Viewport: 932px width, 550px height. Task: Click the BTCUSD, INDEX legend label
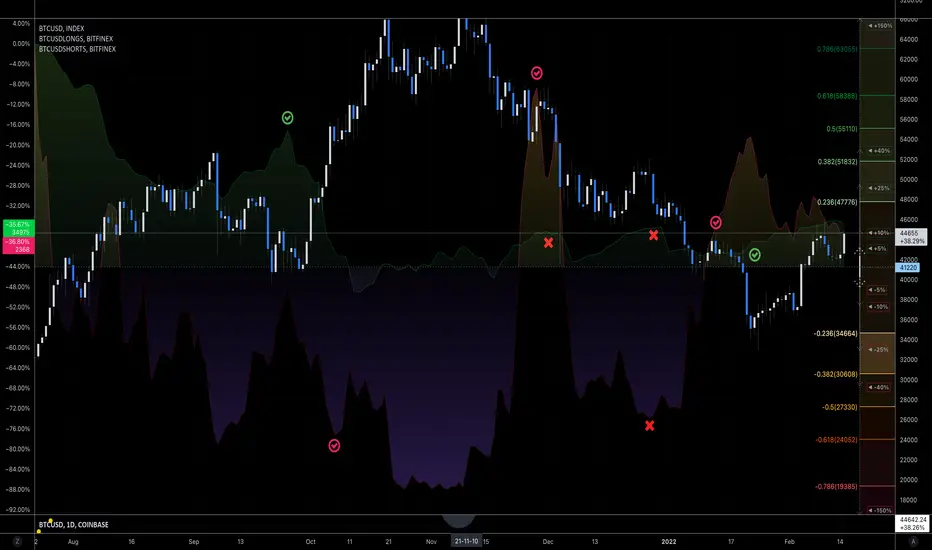coord(61,28)
